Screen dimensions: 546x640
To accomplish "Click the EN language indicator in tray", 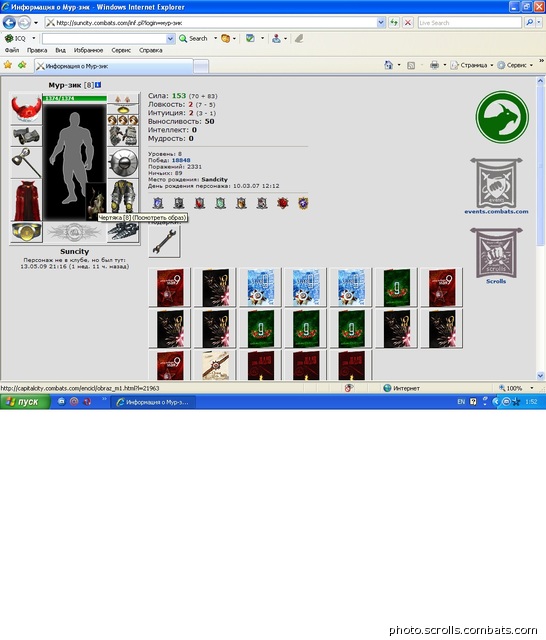I will pos(461,402).
